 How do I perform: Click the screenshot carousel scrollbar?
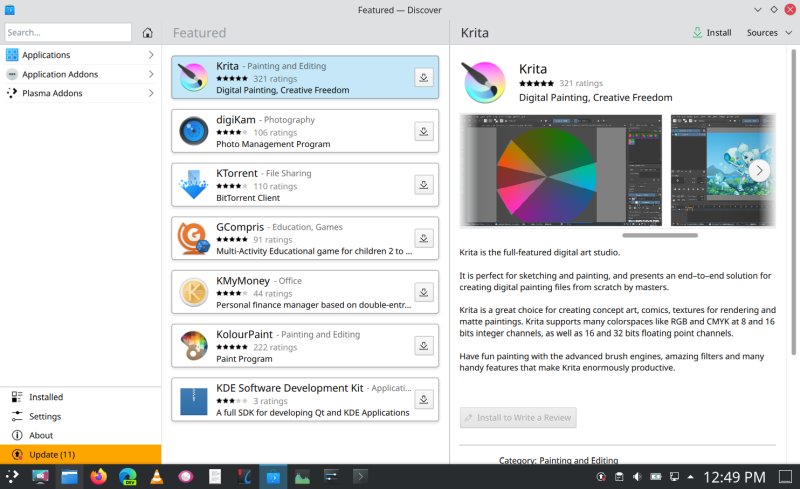click(660, 236)
